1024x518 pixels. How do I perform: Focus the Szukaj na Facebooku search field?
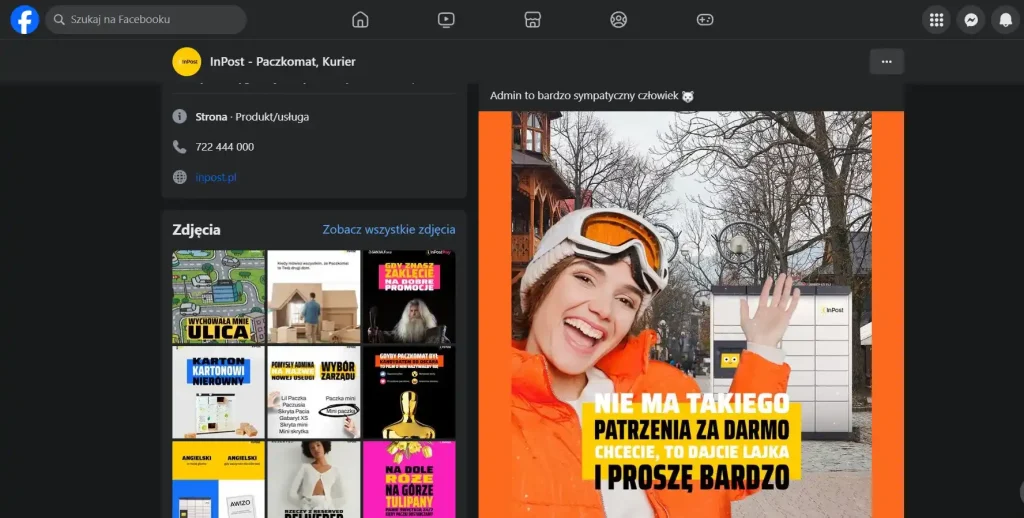[146, 20]
